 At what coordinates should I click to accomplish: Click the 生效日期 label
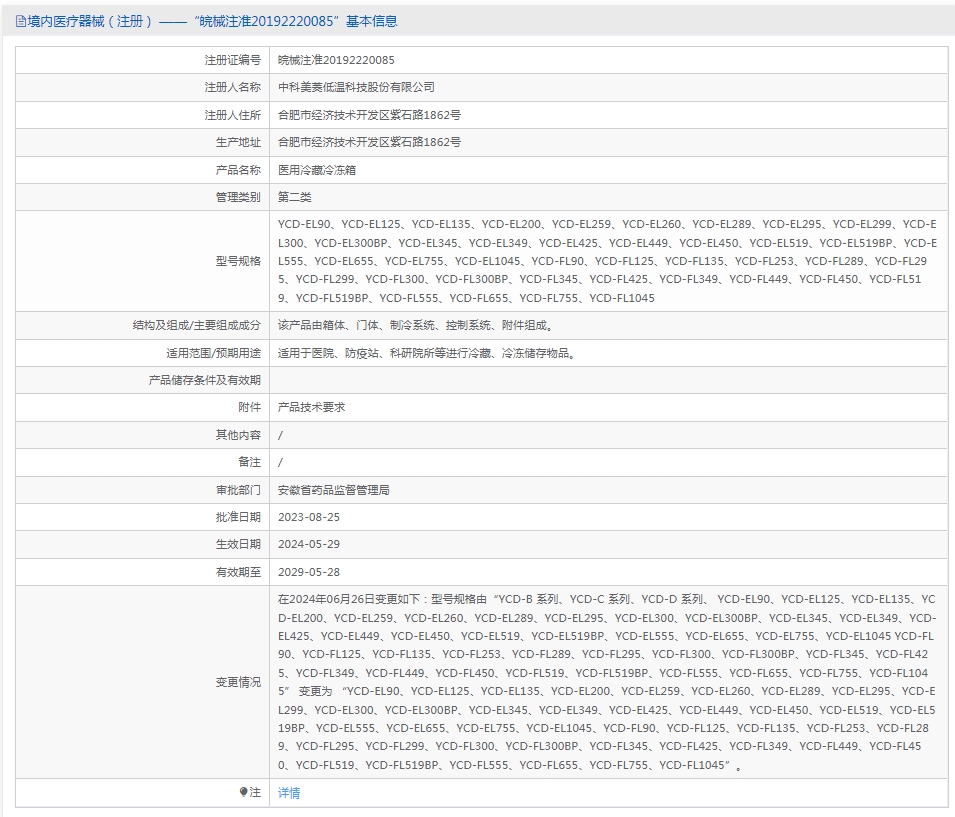238,544
